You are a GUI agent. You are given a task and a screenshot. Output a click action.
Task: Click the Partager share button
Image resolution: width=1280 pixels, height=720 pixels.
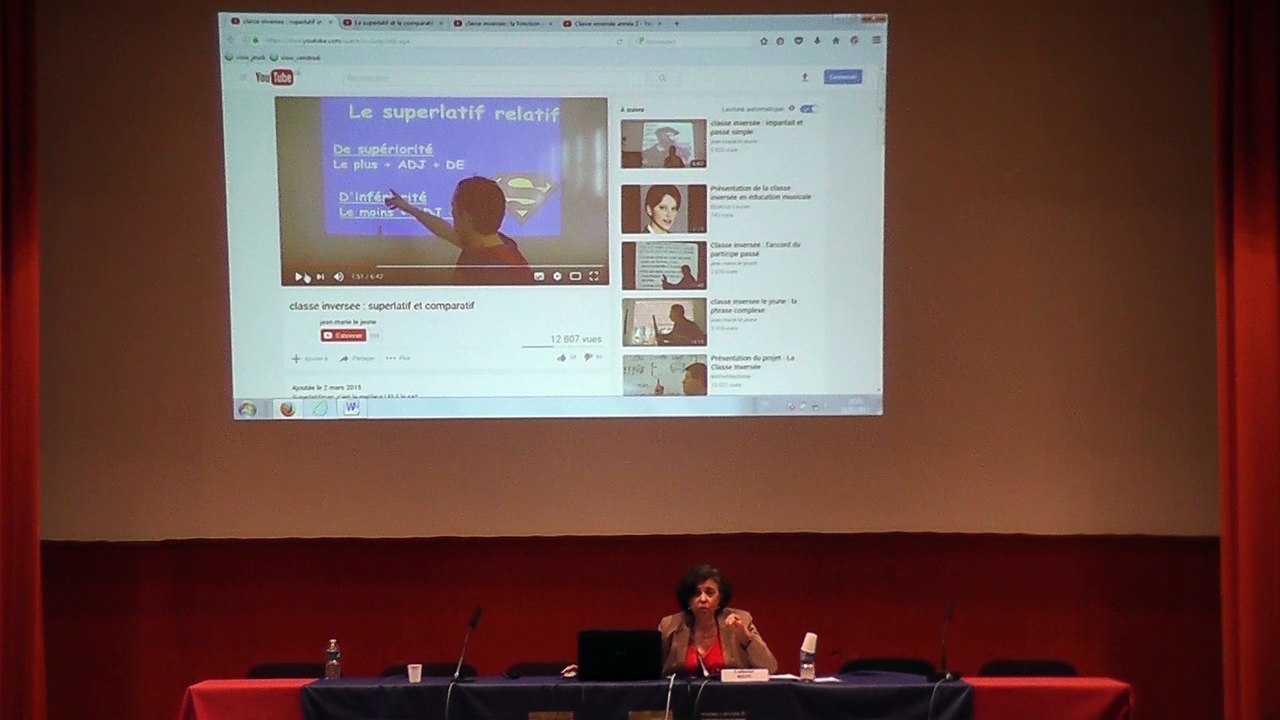pyautogui.click(x=358, y=358)
